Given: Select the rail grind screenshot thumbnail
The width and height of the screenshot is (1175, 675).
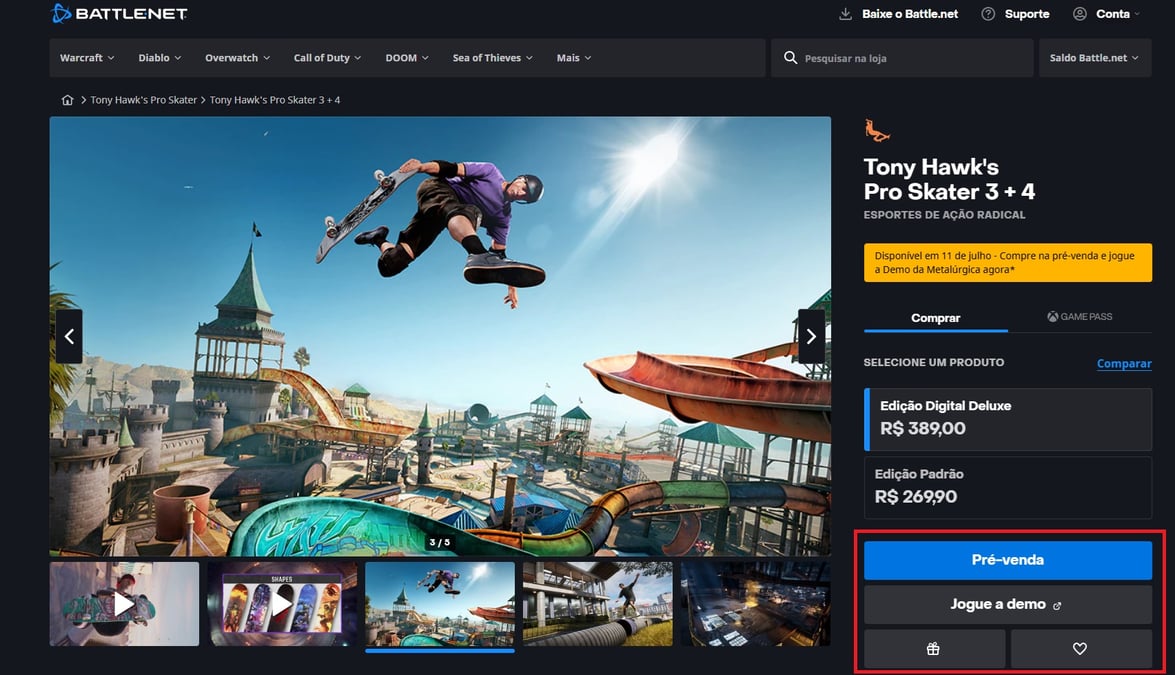Looking at the screenshot, I should (x=598, y=604).
